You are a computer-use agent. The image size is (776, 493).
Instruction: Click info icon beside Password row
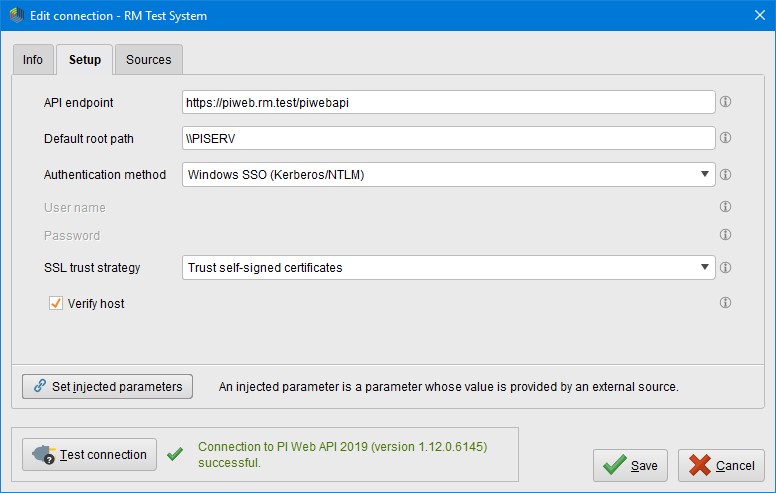pyautogui.click(x=726, y=235)
